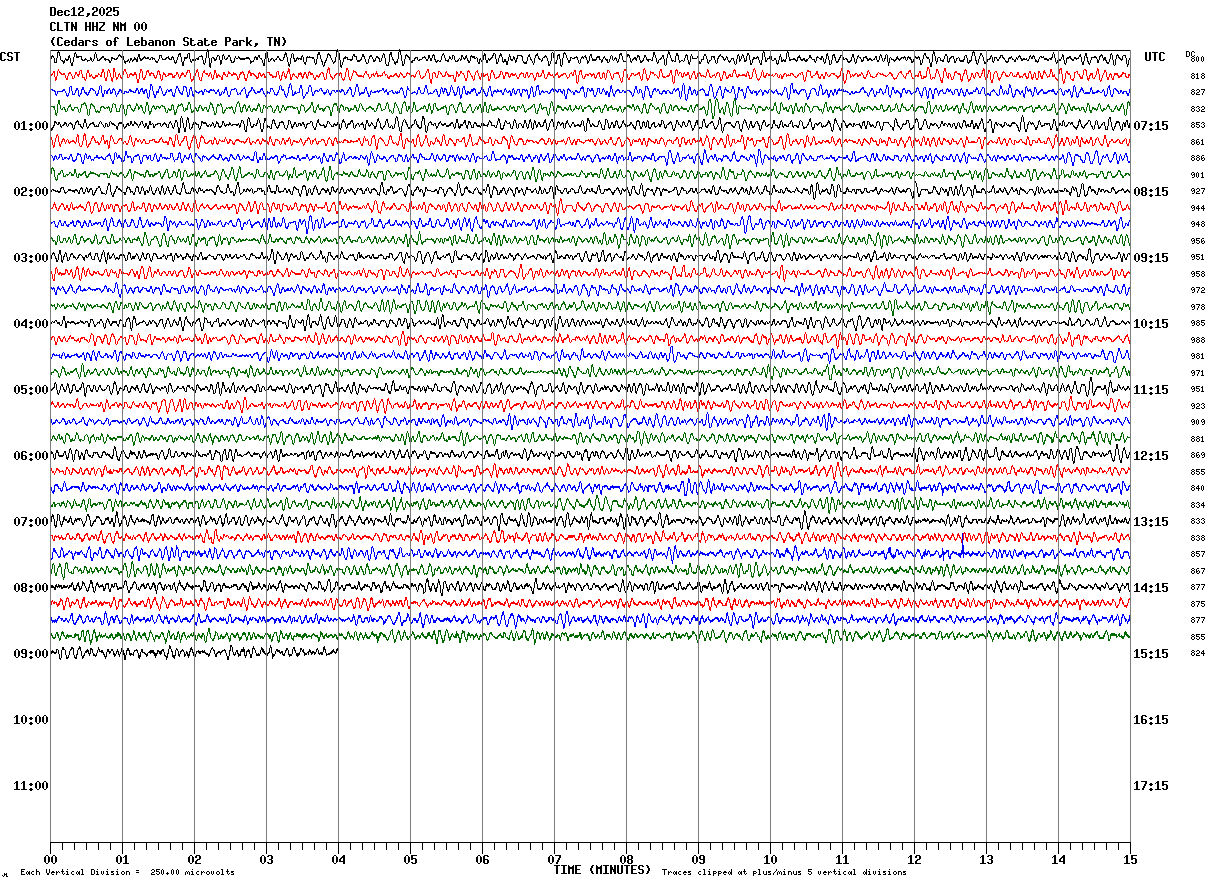Click the DC offset value "886"

pyautogui.click(x=1197, y=159)
